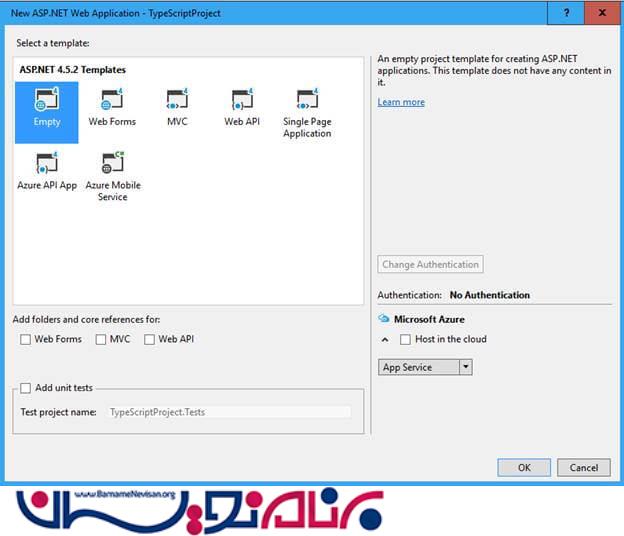Image resolution: width=624 pixels, height=536 pixels.
Task: Select the Azure API App template
Action: 47,164
